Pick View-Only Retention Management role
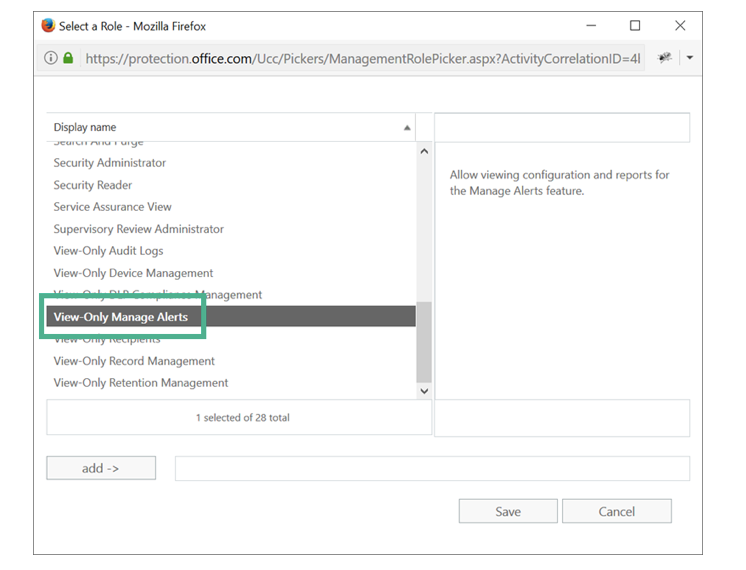Image resolution: width=746 pixels, height=570 pixels. (x=141, y=383)
